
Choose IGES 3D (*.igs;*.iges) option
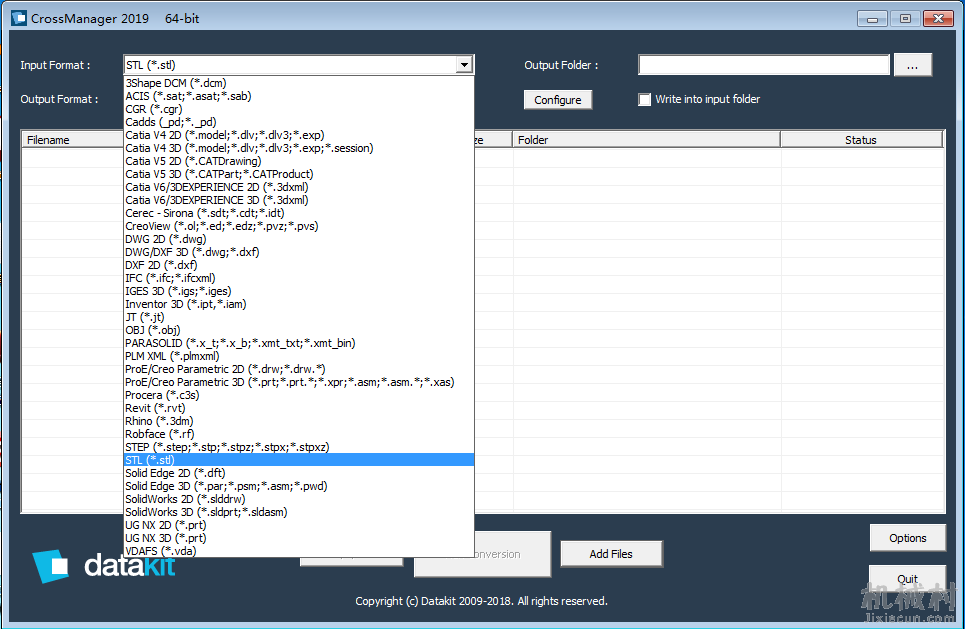tap(299, 291)
